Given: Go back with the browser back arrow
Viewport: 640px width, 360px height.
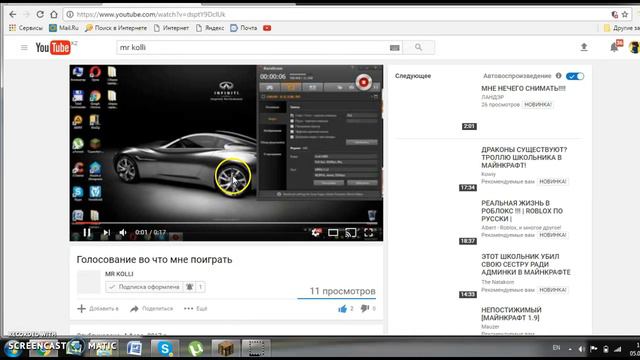Looking at the screenshot, I should [x=13, y=14].
